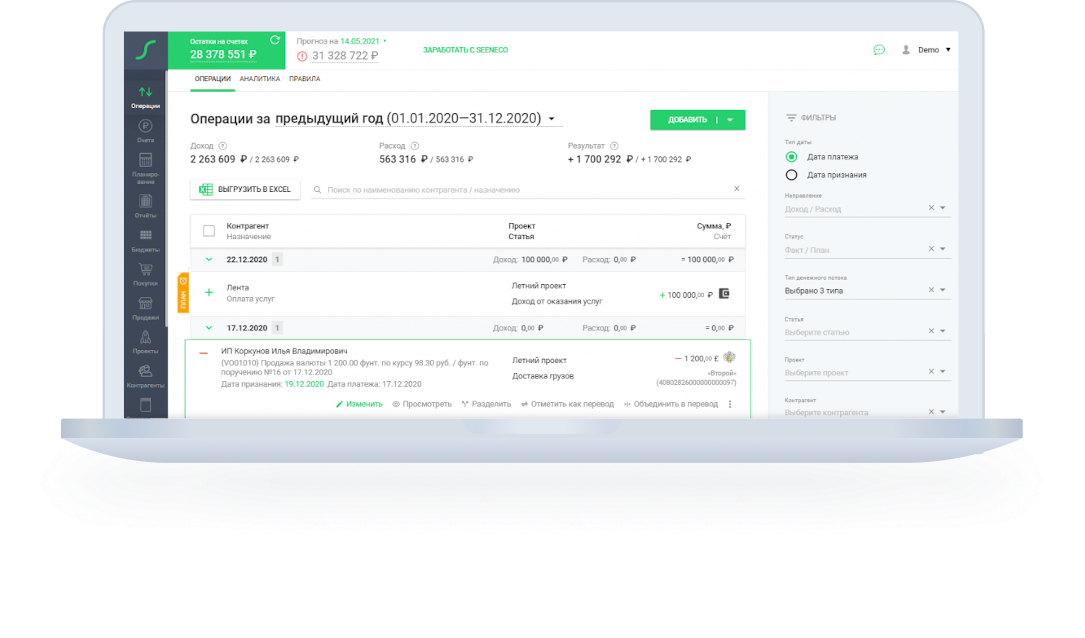
Task: Tick the select-all operations checkbox
Action: [209, 231]
